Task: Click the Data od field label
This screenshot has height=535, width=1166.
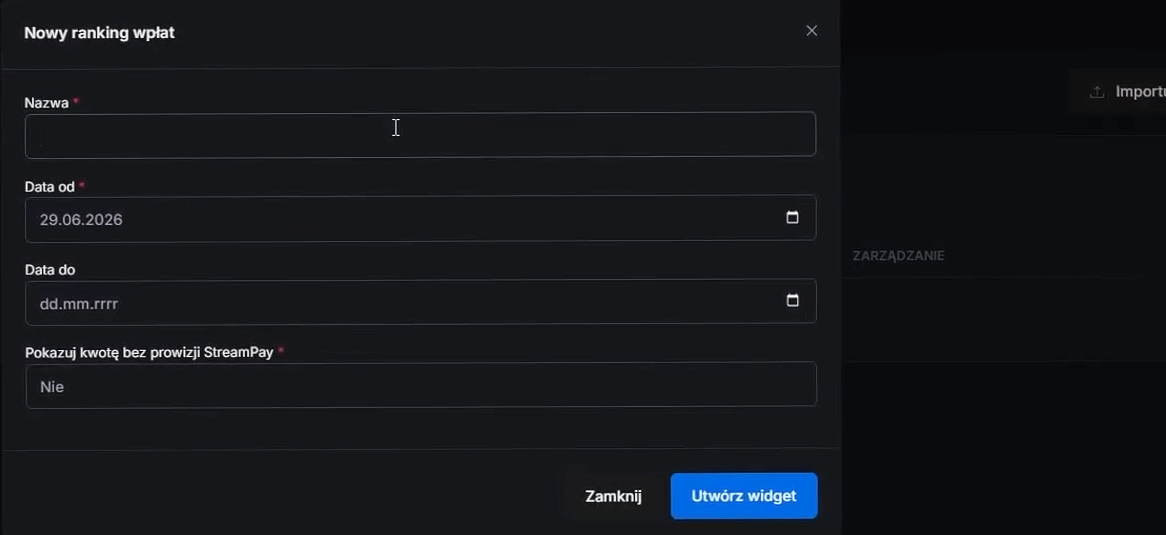Action: coord(50,187)
